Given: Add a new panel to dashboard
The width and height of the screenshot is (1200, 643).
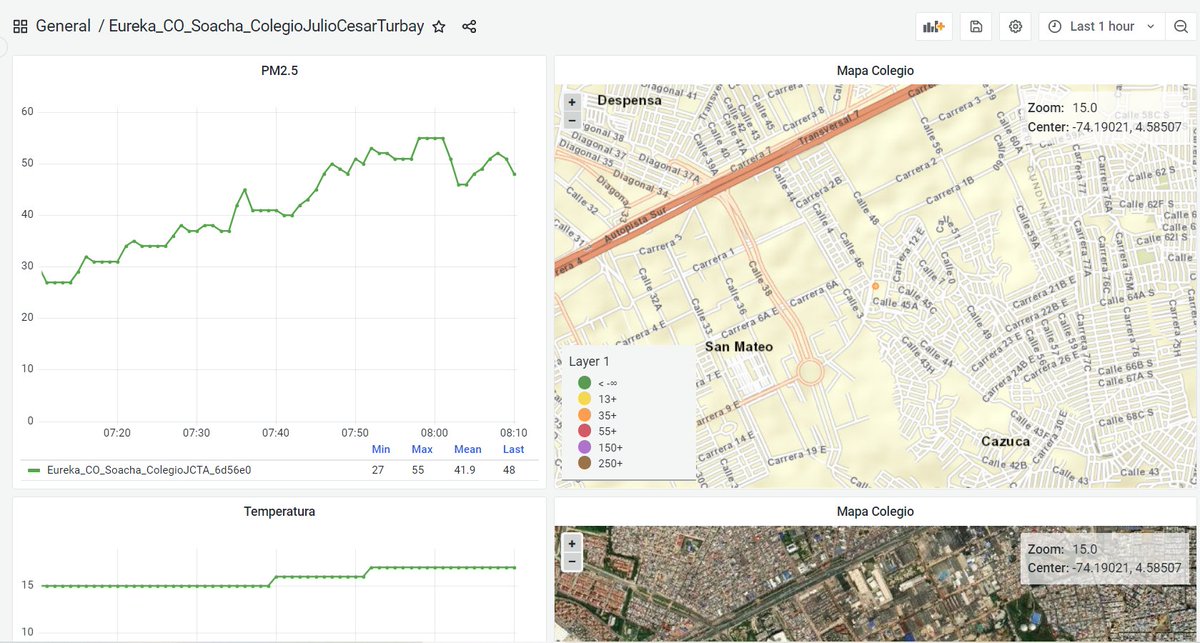Looking at the screenshot, I should [933, 27].
